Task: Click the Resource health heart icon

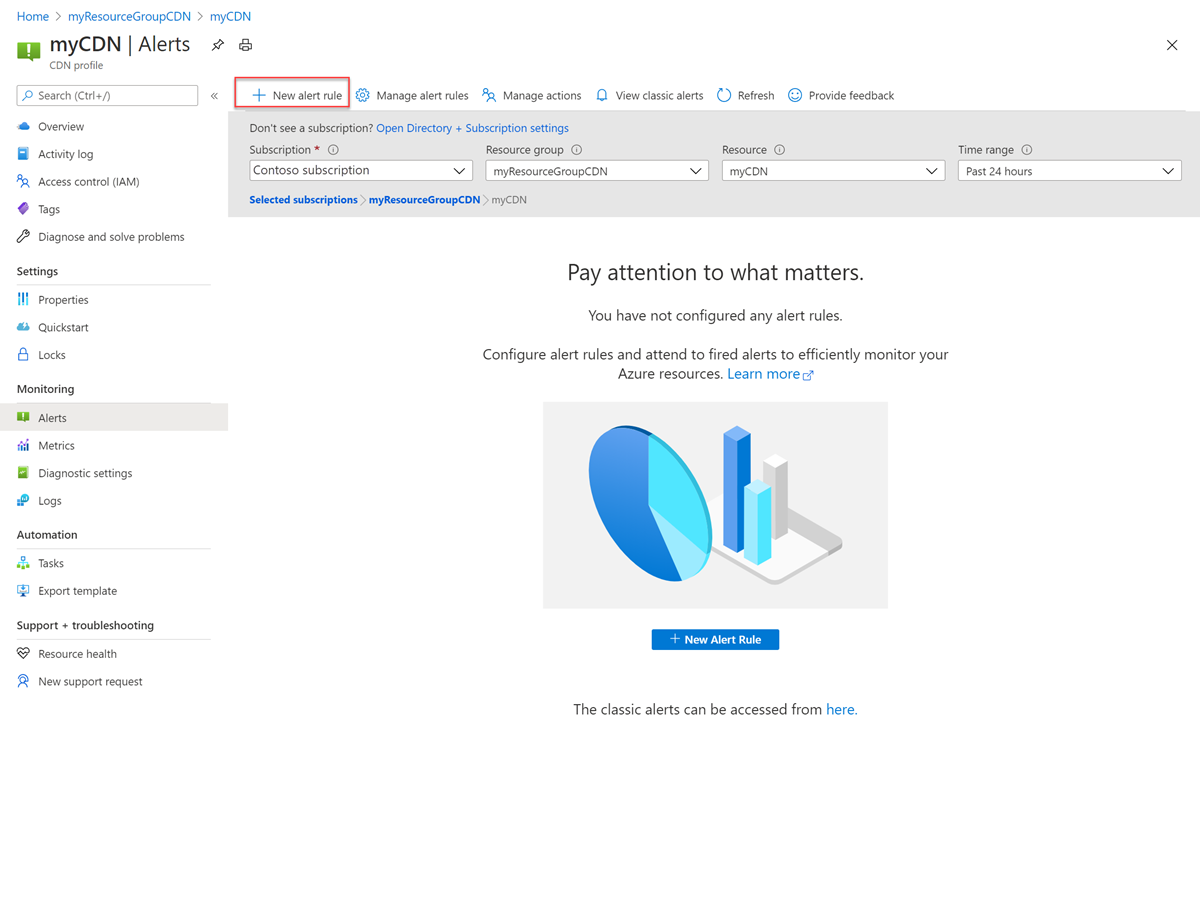Action: (x=24, y=653)
